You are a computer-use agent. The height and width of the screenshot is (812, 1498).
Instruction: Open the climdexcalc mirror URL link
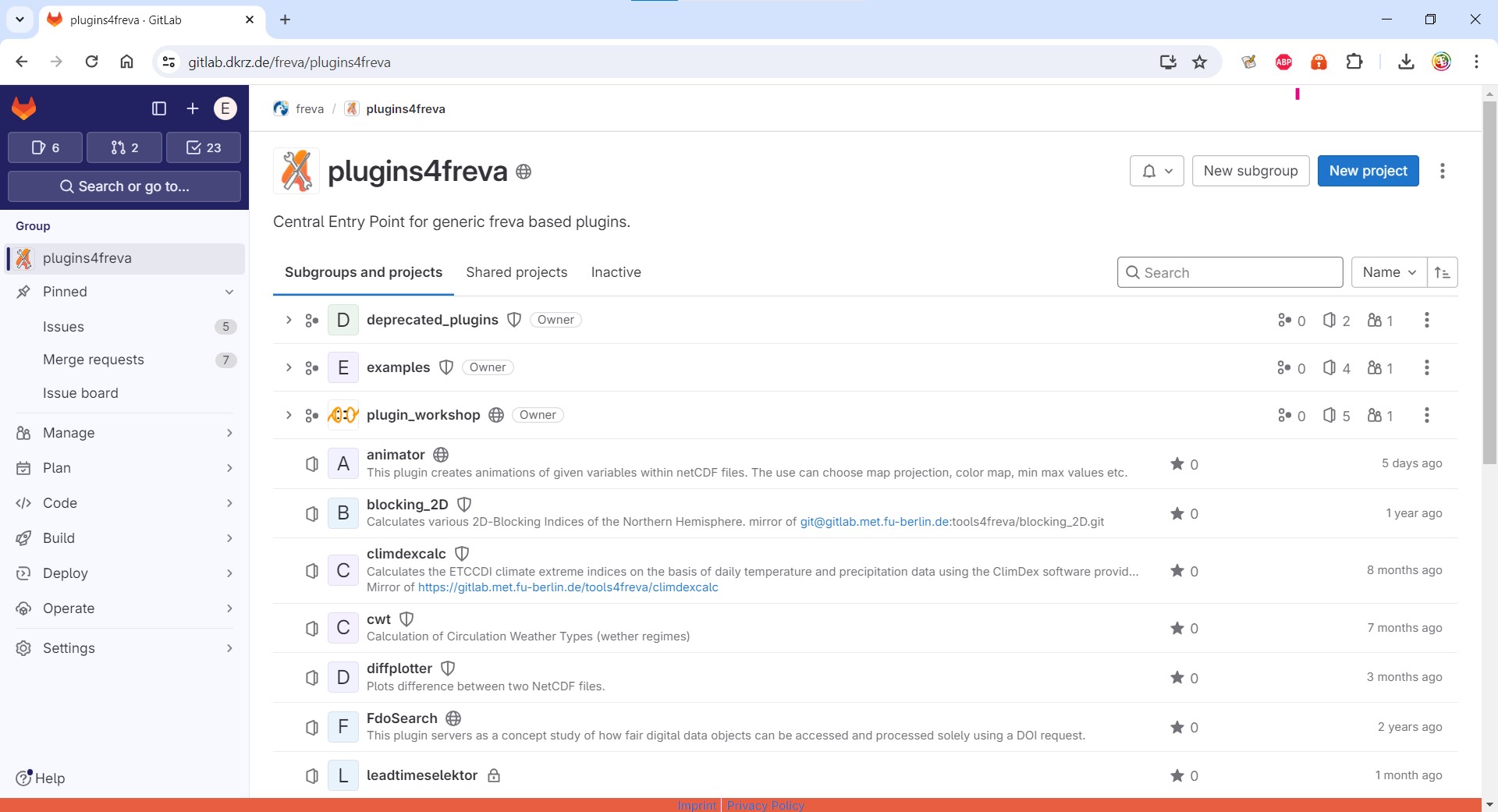click(567, 587)
